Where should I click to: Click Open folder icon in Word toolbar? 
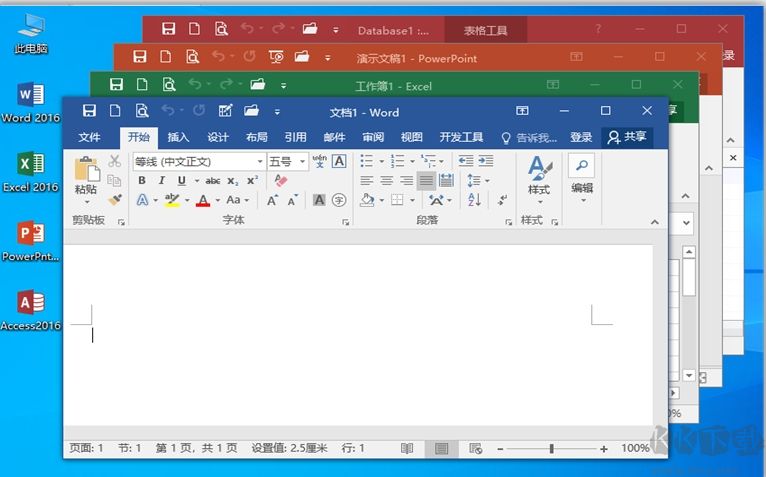coord(252,110)
